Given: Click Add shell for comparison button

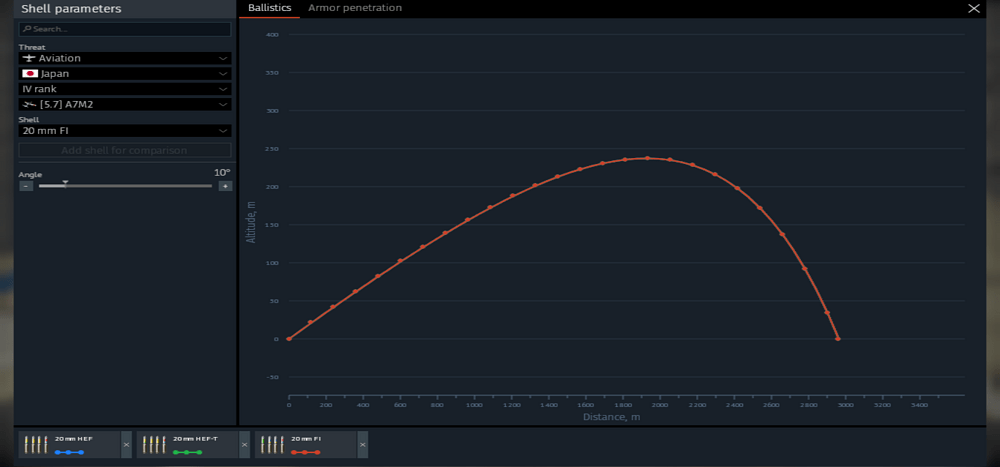Looking at the screenshot, I should click(125, 151).
